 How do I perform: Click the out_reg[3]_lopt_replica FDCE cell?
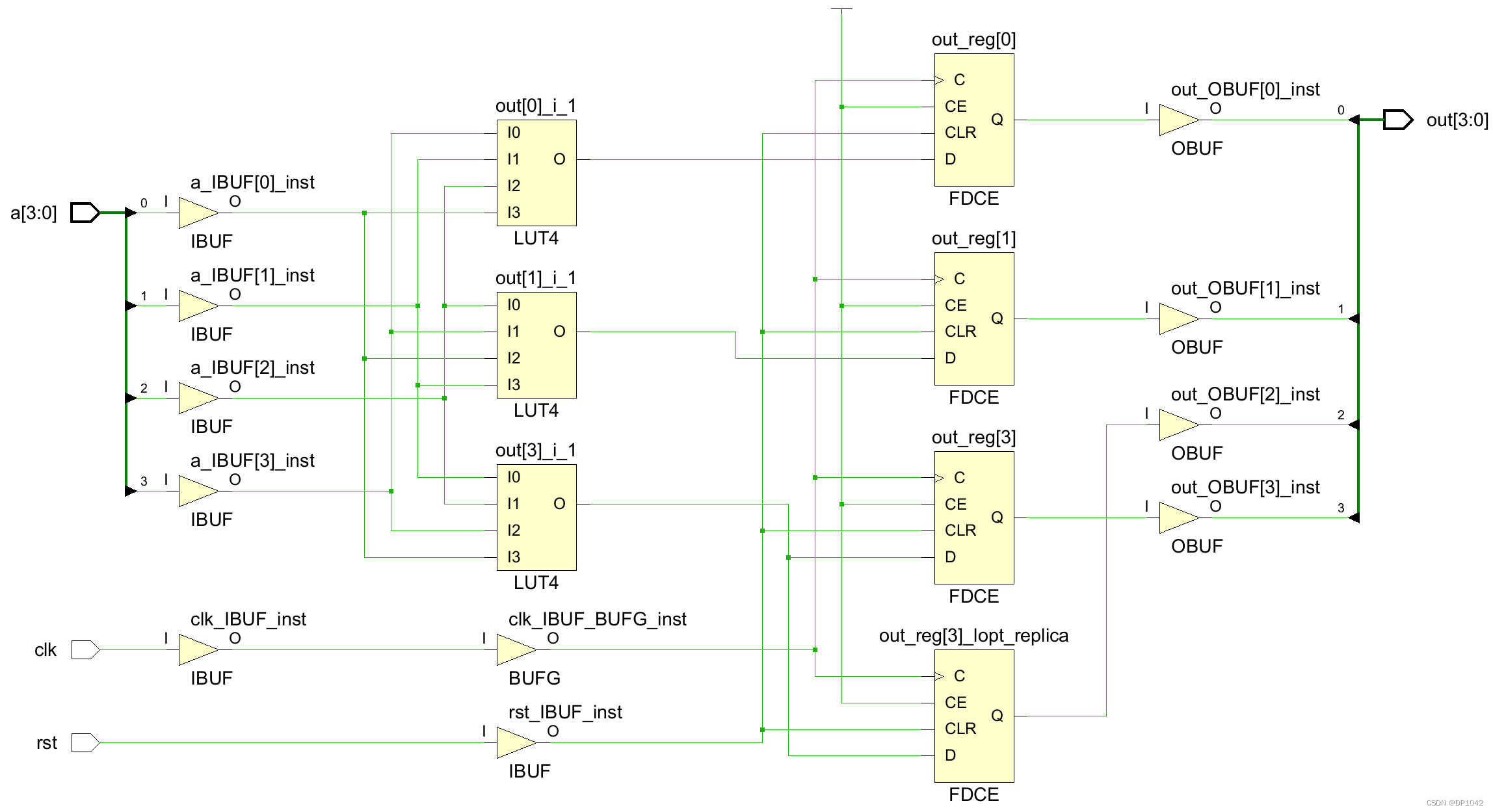[x=973, y=715]
